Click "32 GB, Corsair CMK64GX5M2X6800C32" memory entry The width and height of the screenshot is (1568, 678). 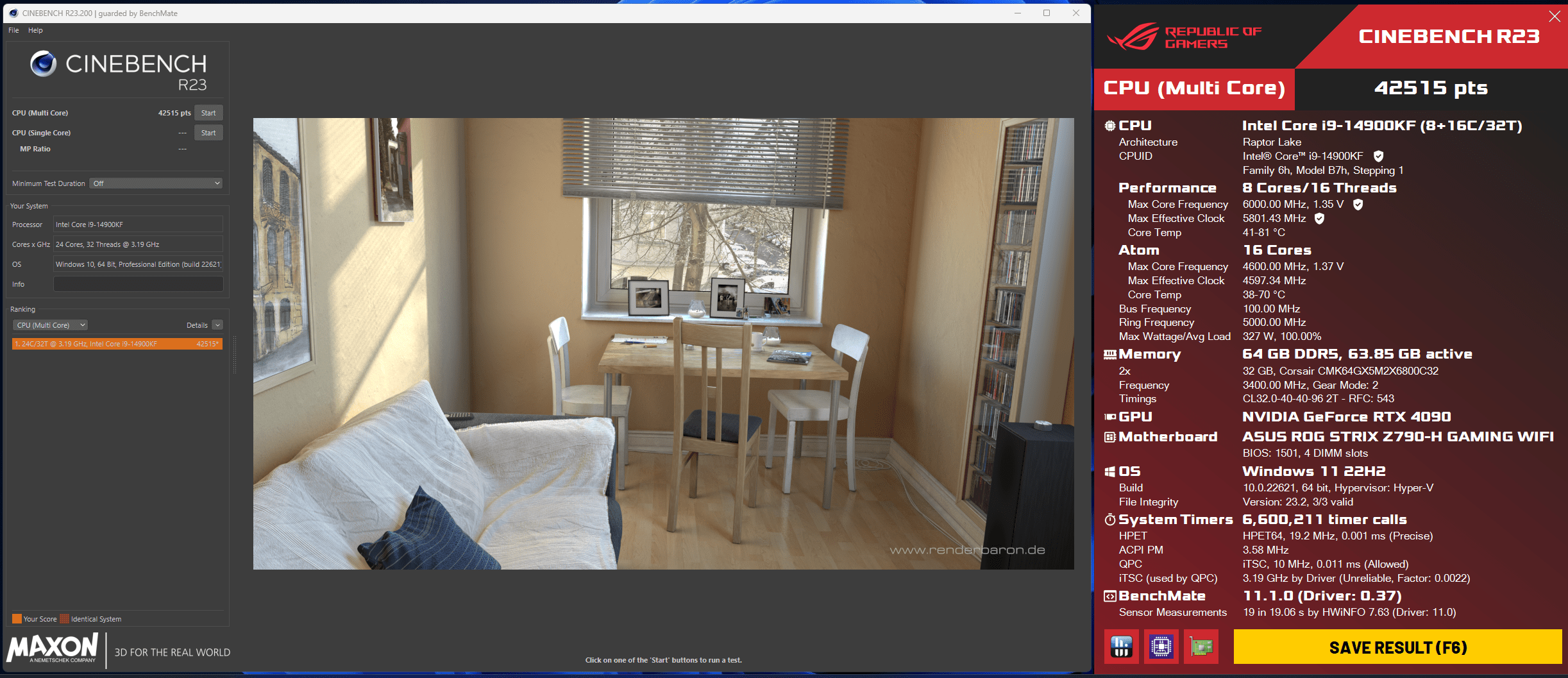click(x=1340, y=371)
